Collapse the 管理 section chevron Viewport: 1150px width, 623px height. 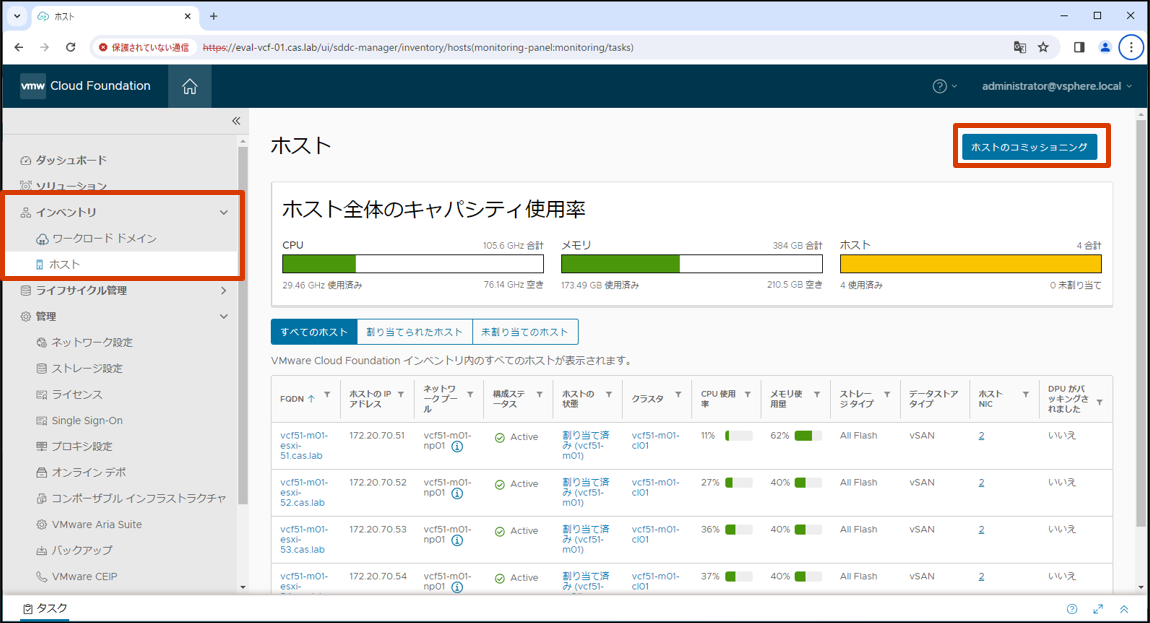click(x=224, y=316)
